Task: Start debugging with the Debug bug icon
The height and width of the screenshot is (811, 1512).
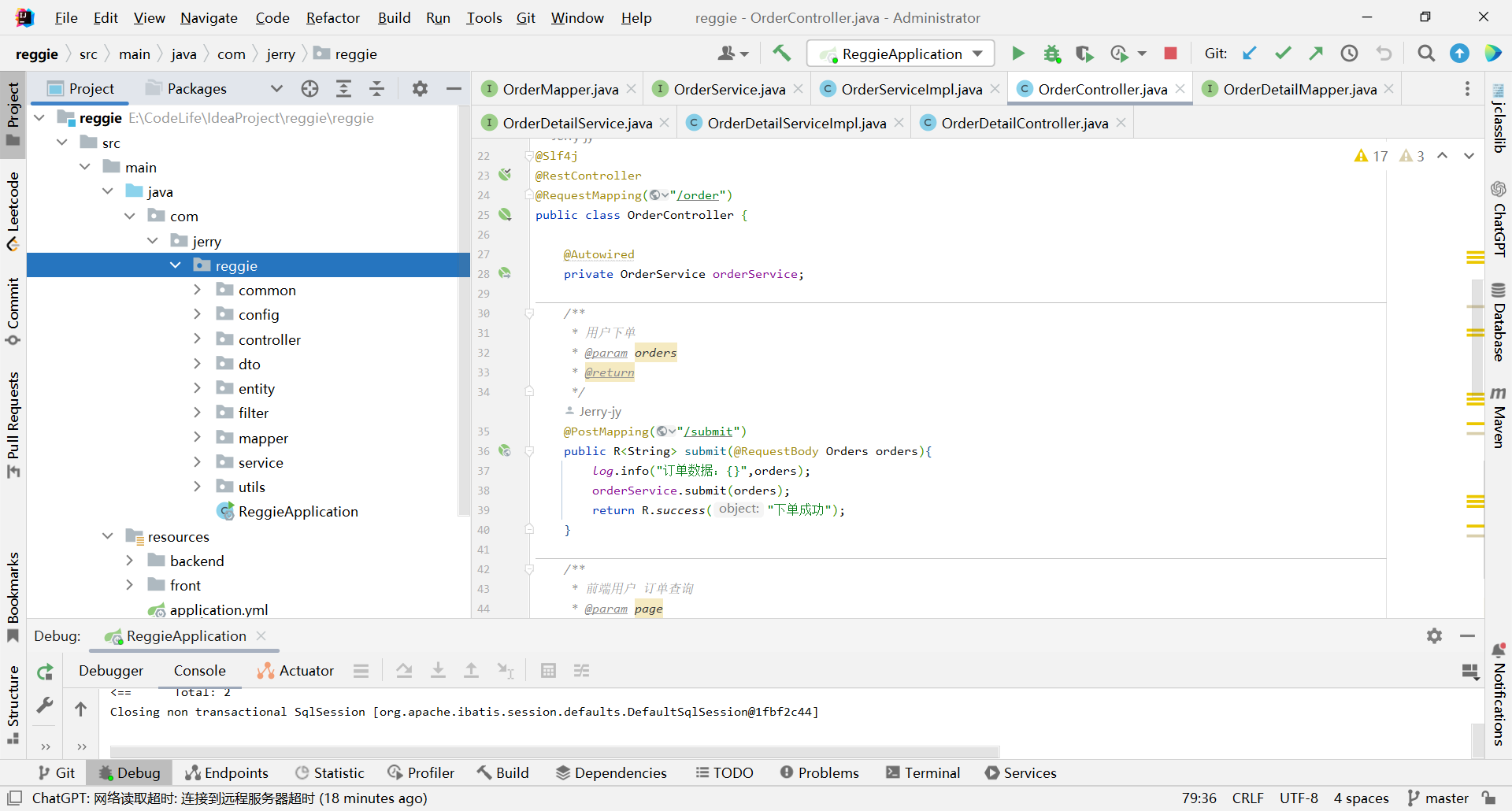Action: point(1052,54)
